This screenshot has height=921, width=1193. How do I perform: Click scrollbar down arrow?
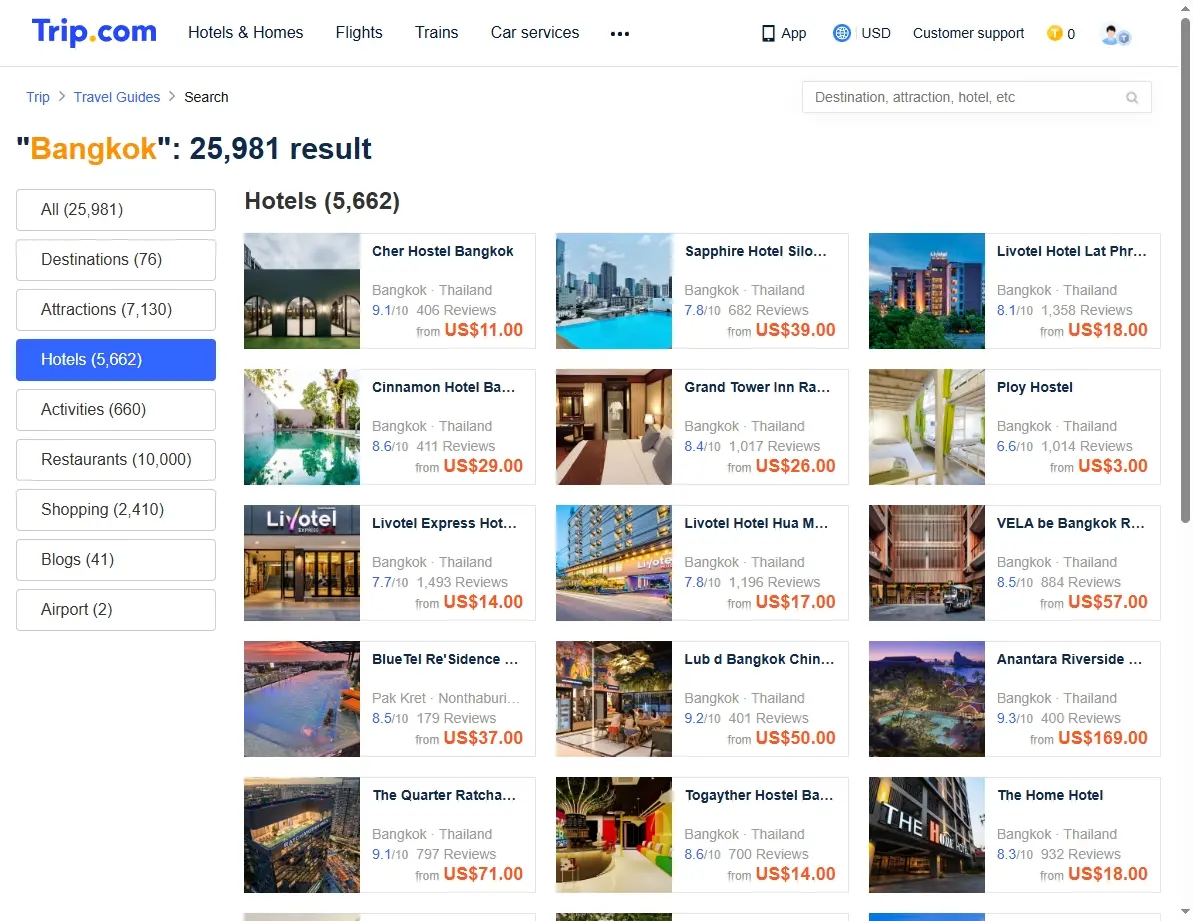(x=1185, y=911)
